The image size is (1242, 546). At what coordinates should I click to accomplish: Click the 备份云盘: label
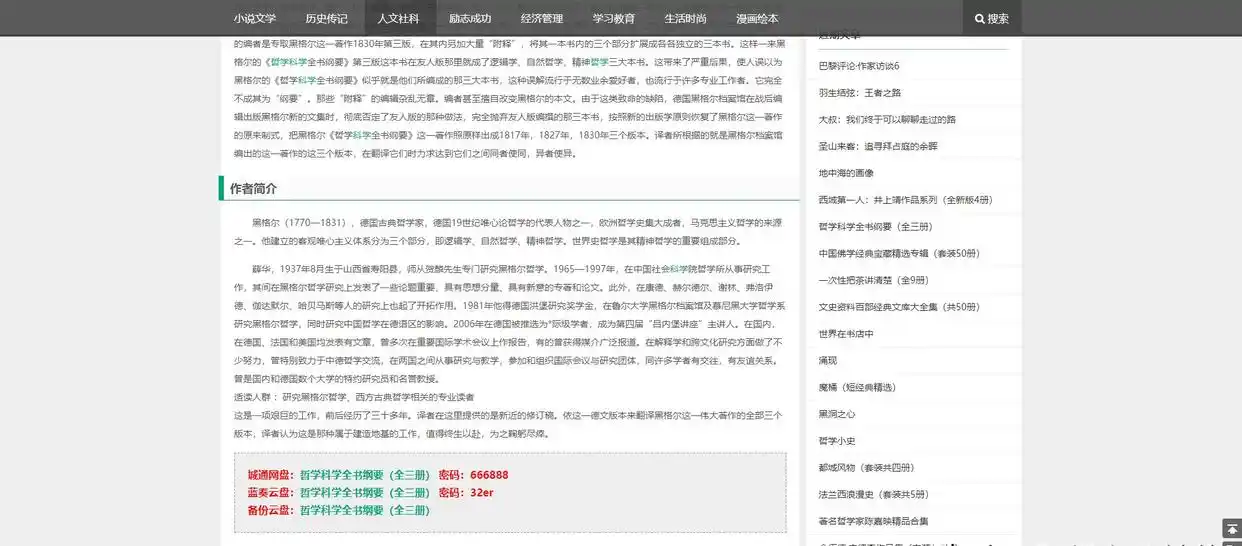(271, 510)
